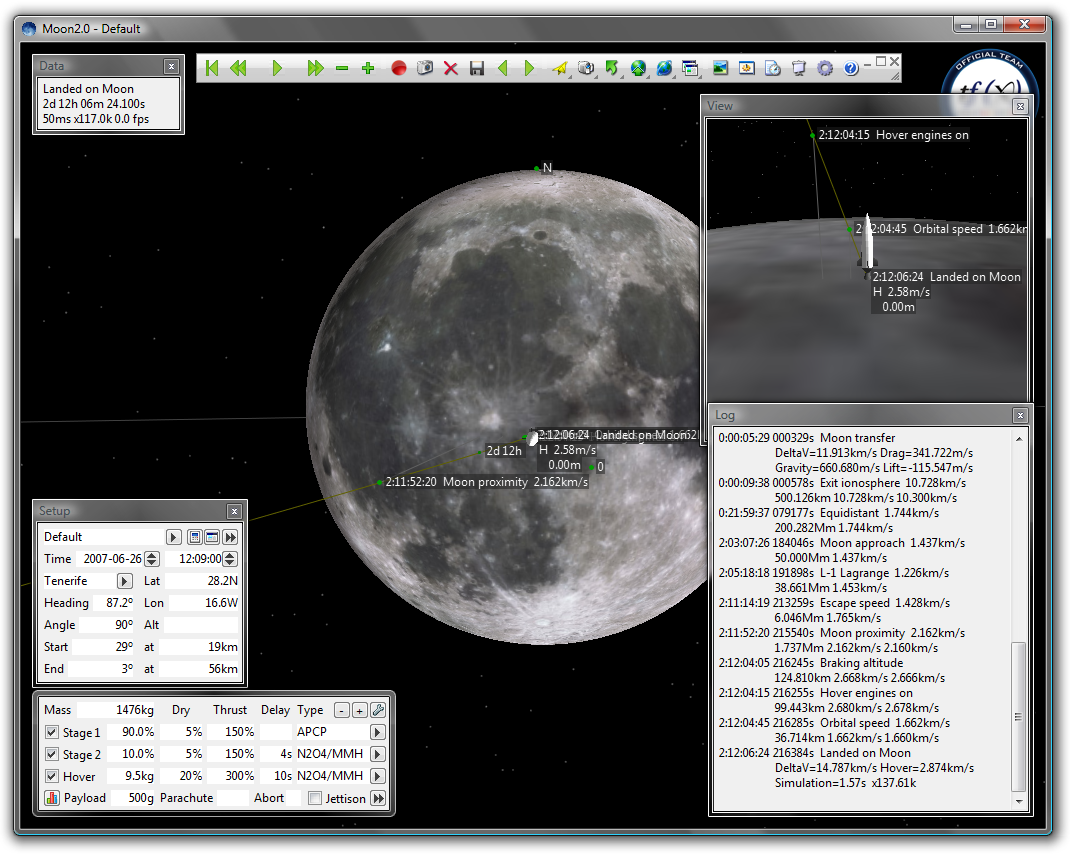This screenshot has width=1070, height=855.
Task: Click the red X delete icon
Action: (x=451, y=69)
